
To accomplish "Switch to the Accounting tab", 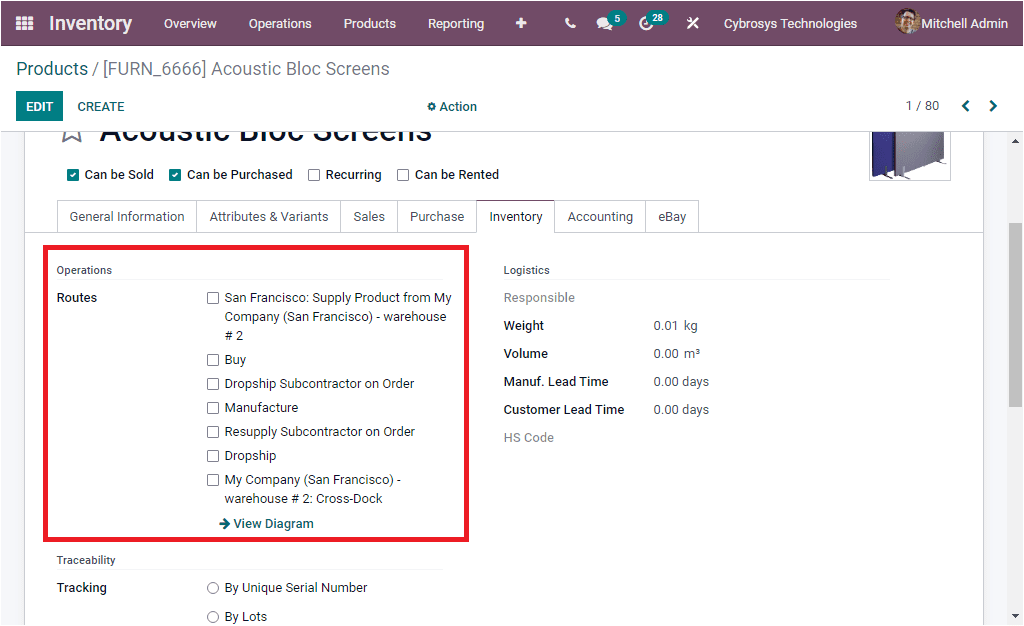I will click(600, 216).
